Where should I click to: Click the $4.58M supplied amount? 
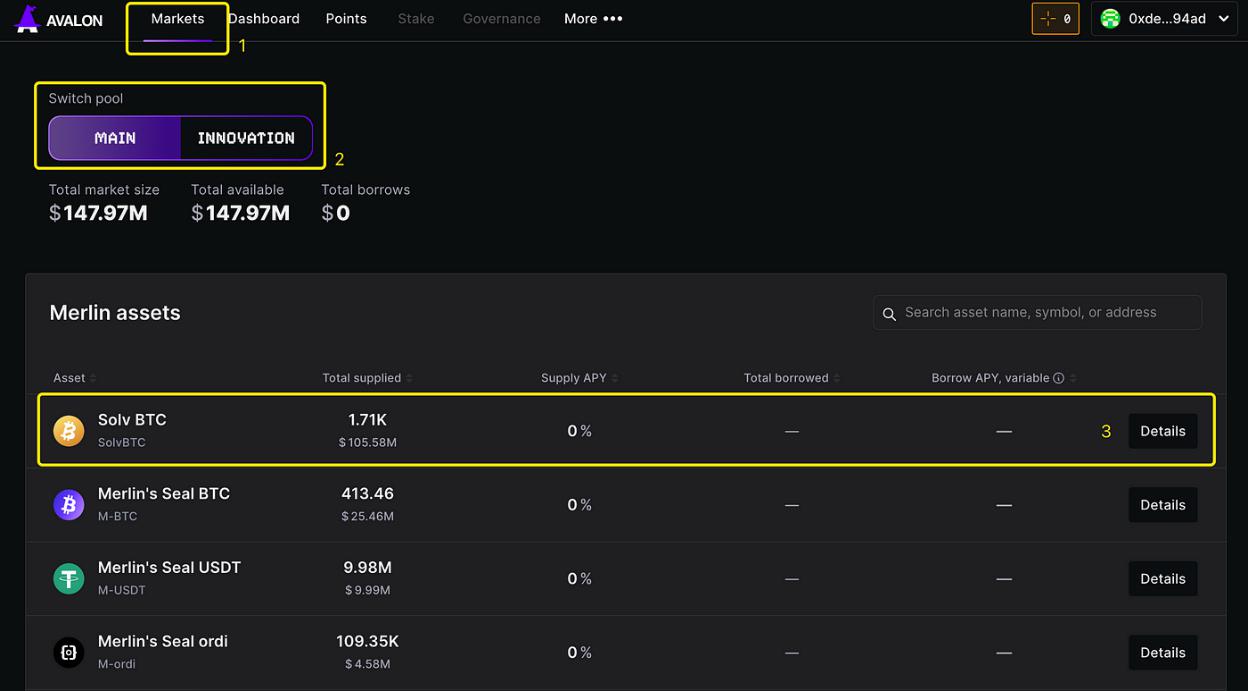[367, 664]
